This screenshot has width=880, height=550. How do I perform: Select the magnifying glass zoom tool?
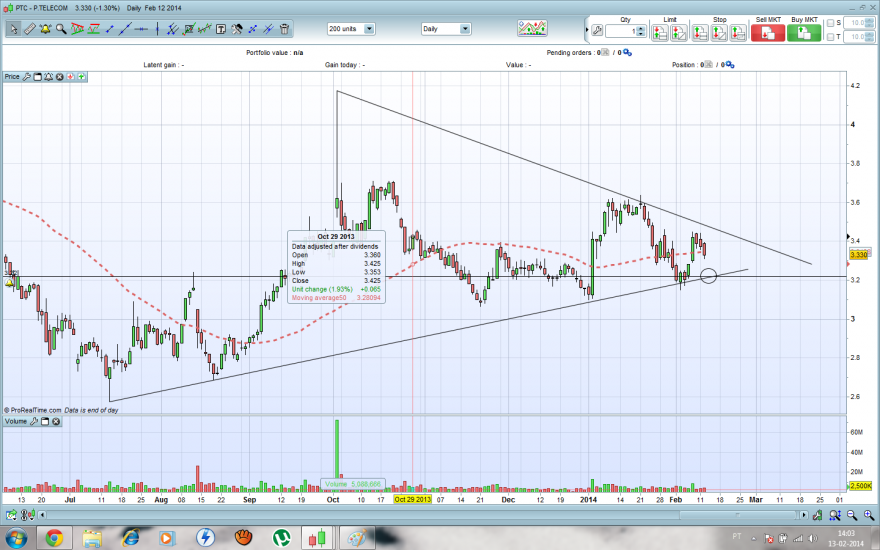click(61, 29)
